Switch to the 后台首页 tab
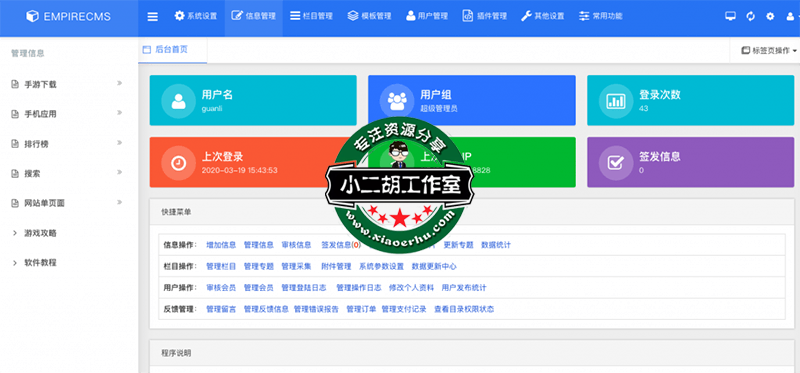 172,50
